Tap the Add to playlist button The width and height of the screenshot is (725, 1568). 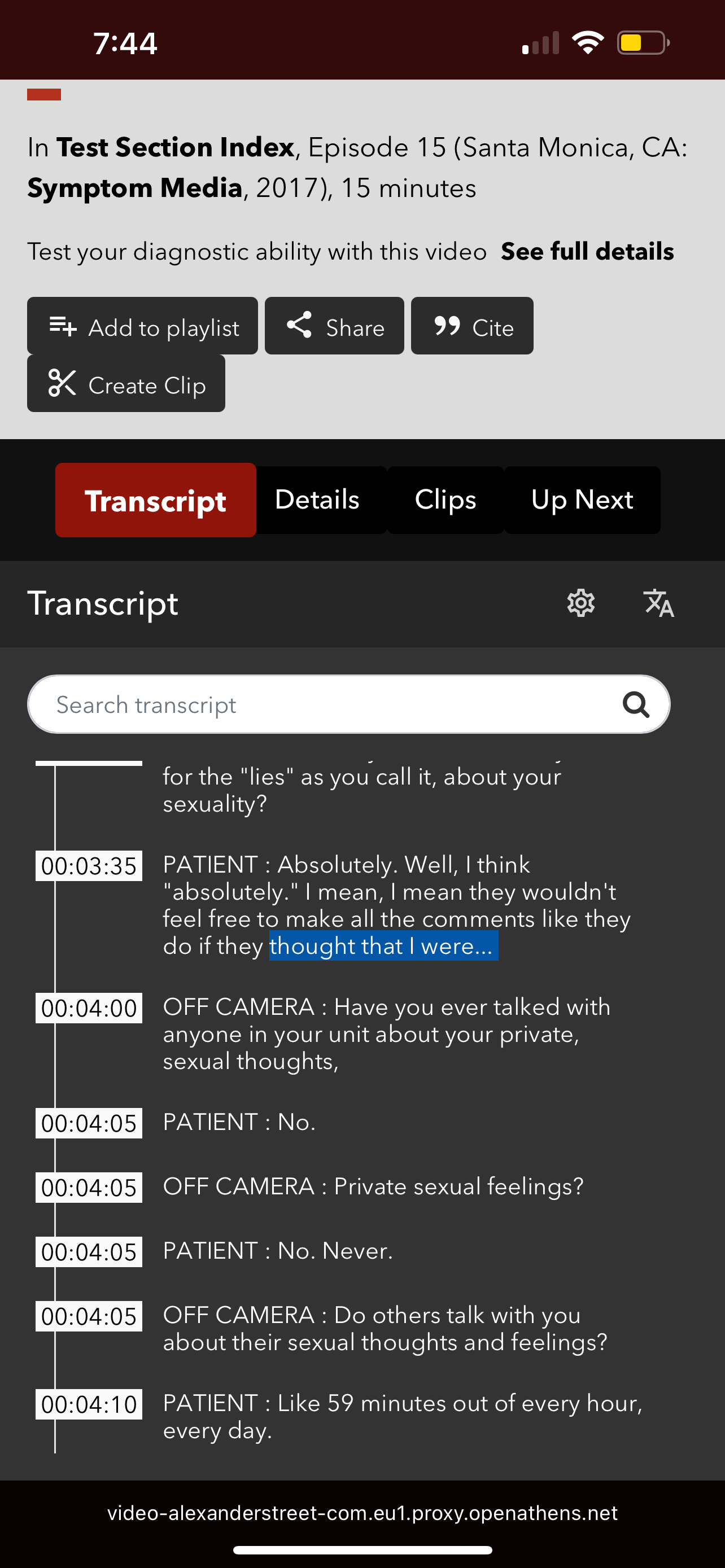[x=142, y=326]
